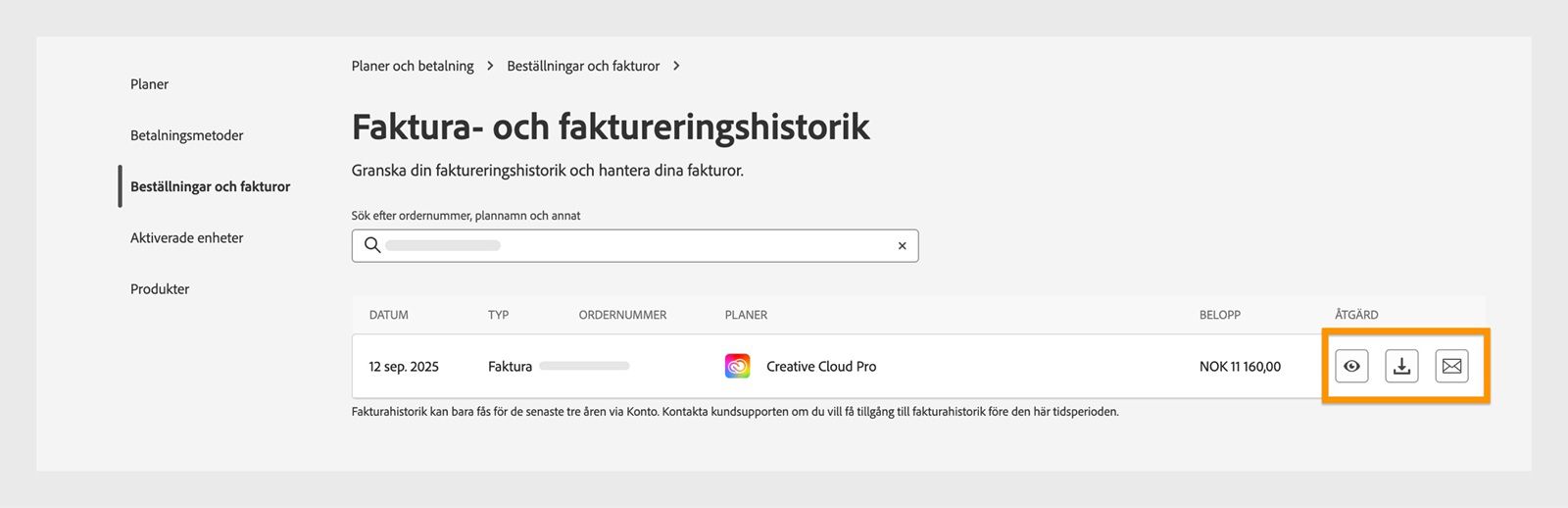The width and height of the screenshot is (1568, 508).
Task: Email the invoice using envelope icon
Action: tap(1451, 366)
